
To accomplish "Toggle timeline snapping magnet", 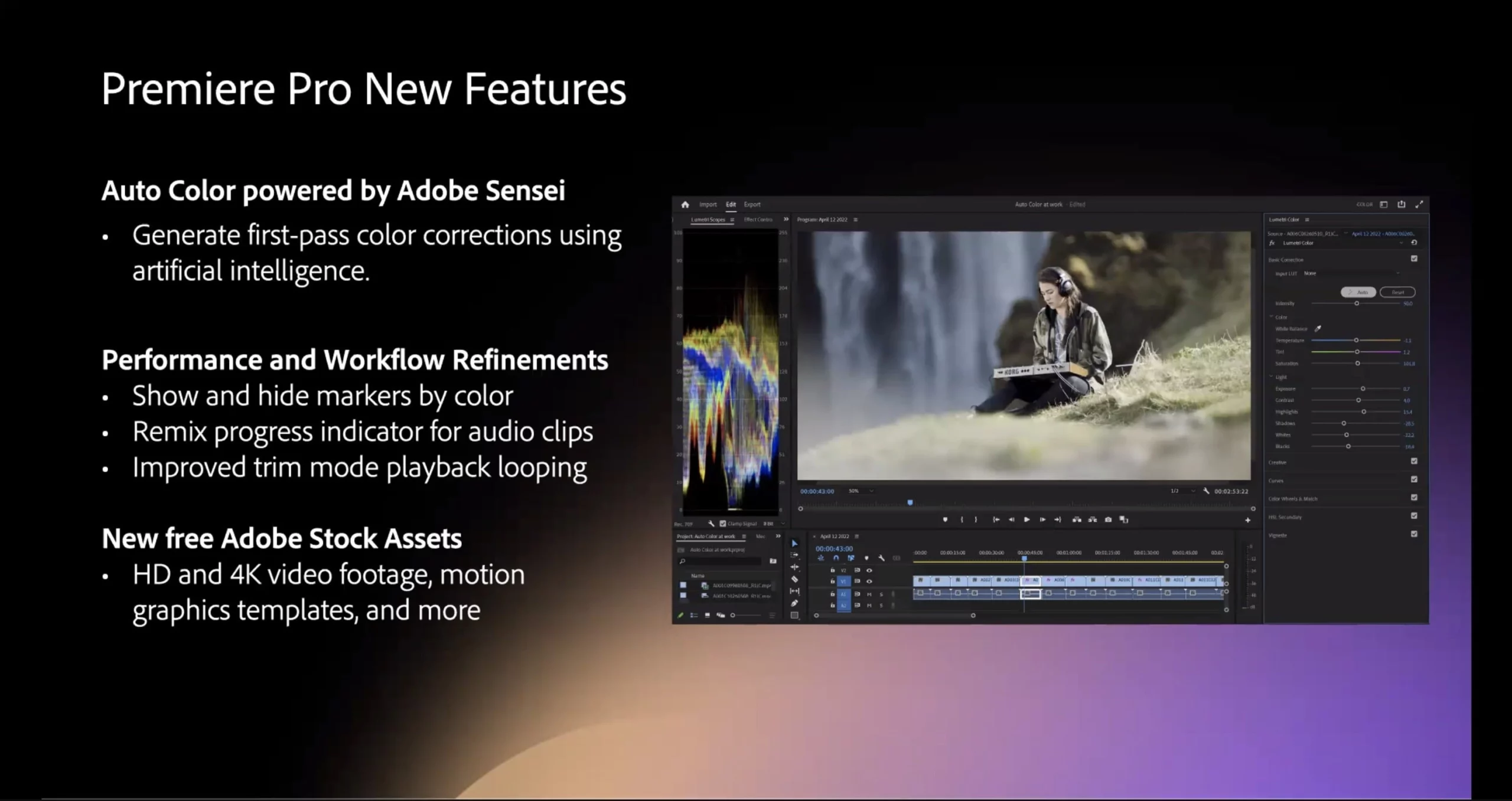I will 836,558.
